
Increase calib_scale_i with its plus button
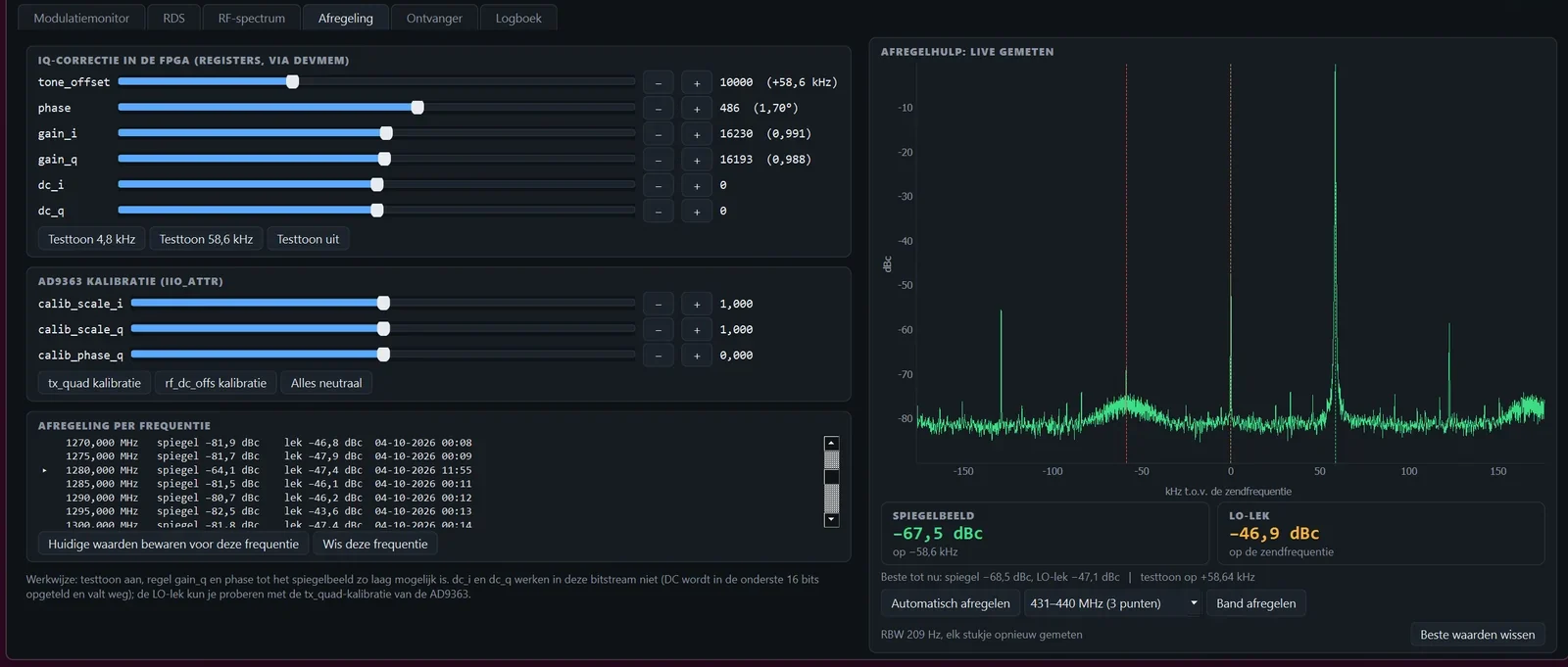[x=697, y=304]
